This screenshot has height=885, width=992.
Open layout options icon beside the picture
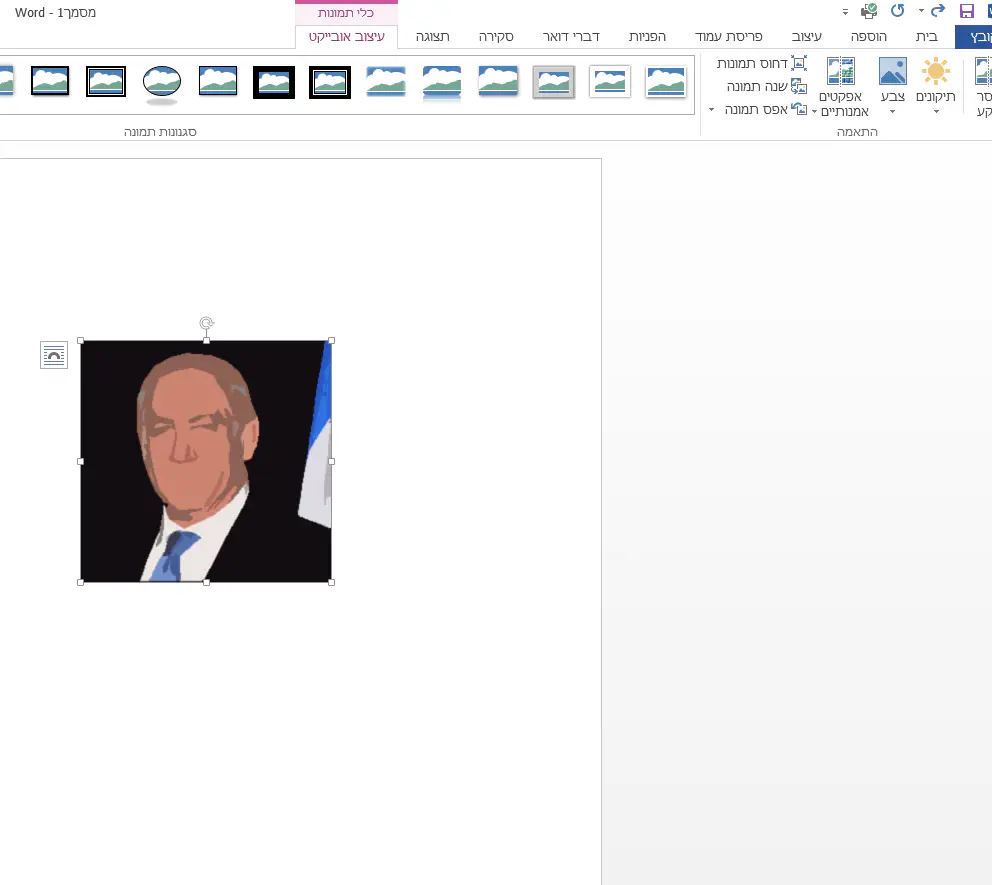coord(54,355)
